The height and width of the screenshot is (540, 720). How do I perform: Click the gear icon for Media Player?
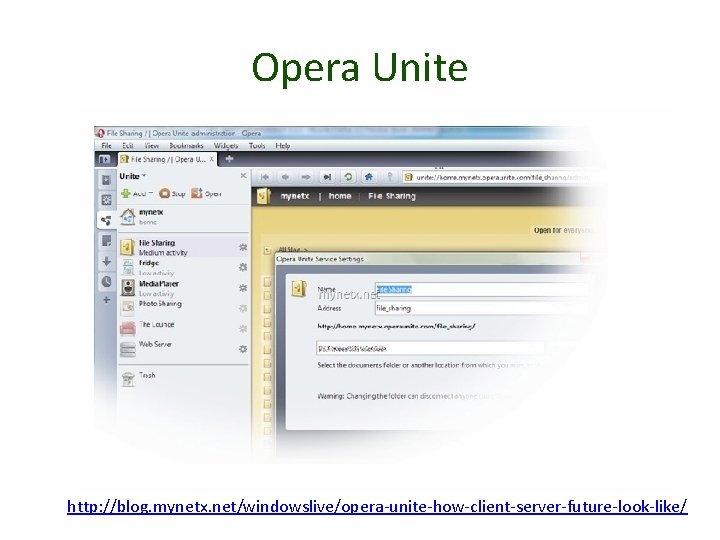243,288
